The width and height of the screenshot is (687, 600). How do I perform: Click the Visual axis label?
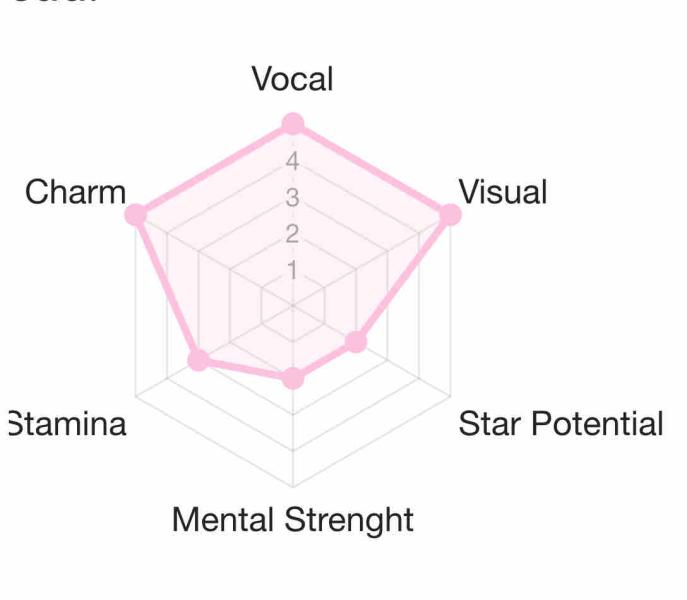[x=502, y=192]
